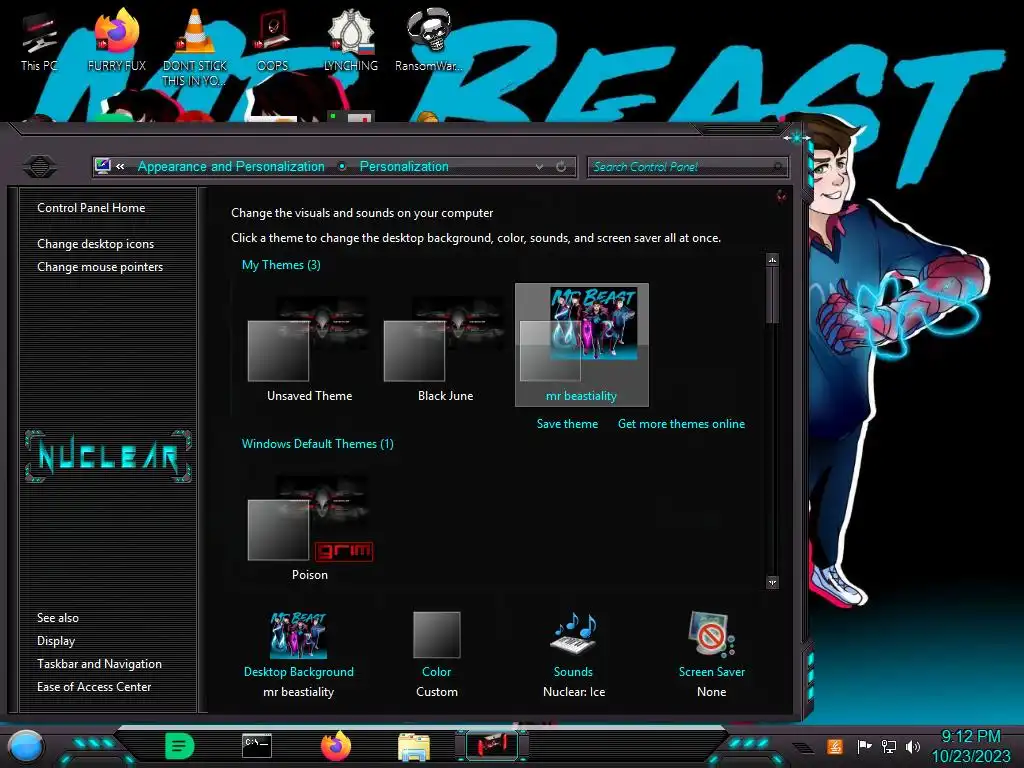Click the My Themes (3) heading

click(x=281, y=264)
